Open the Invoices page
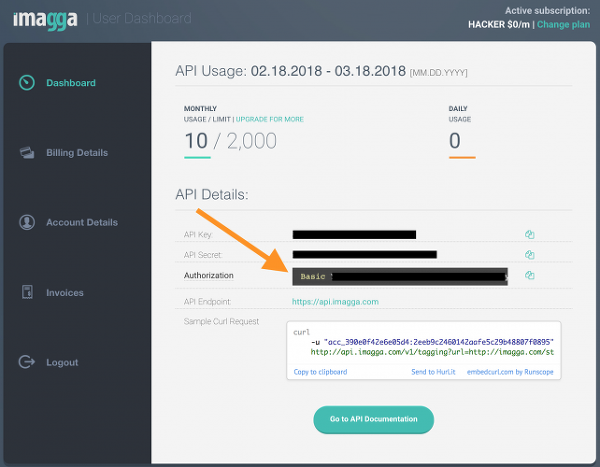The height and width of the screenshot is (467, 600). pyautogui.click(x=65, y=293)
